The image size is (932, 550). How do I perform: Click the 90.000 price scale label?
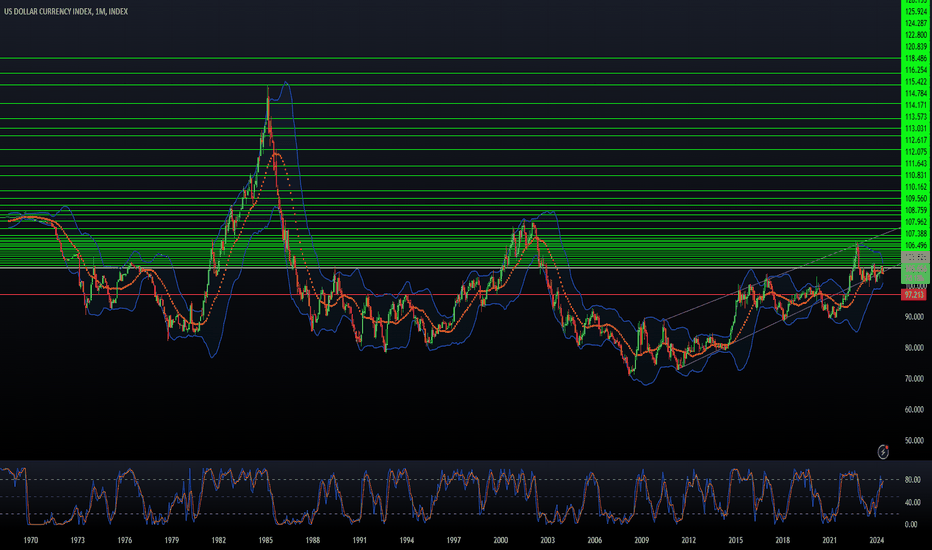tap(914, 317)
